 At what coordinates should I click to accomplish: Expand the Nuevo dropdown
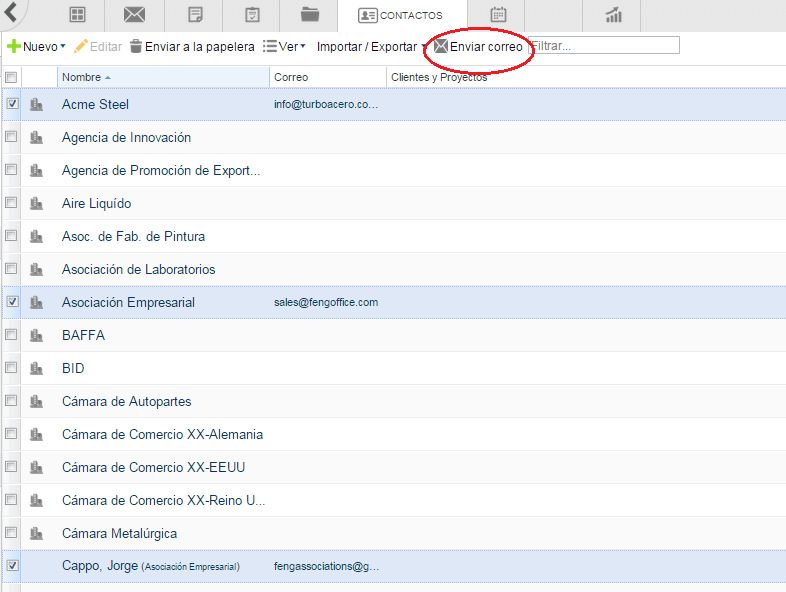click(x=37, y=47)
